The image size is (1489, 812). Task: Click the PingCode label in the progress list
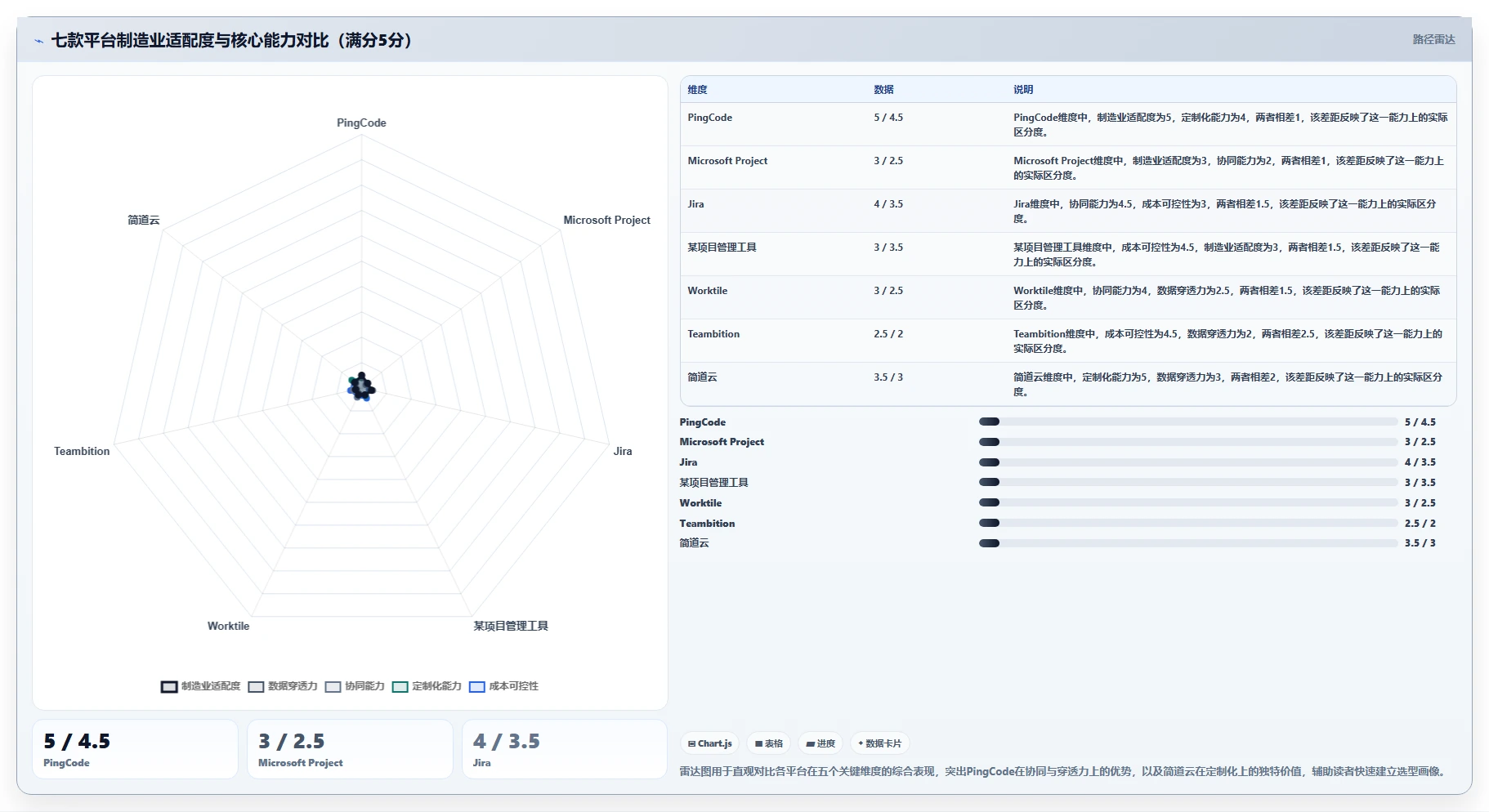pyautogui.click(x=702, y=422)
